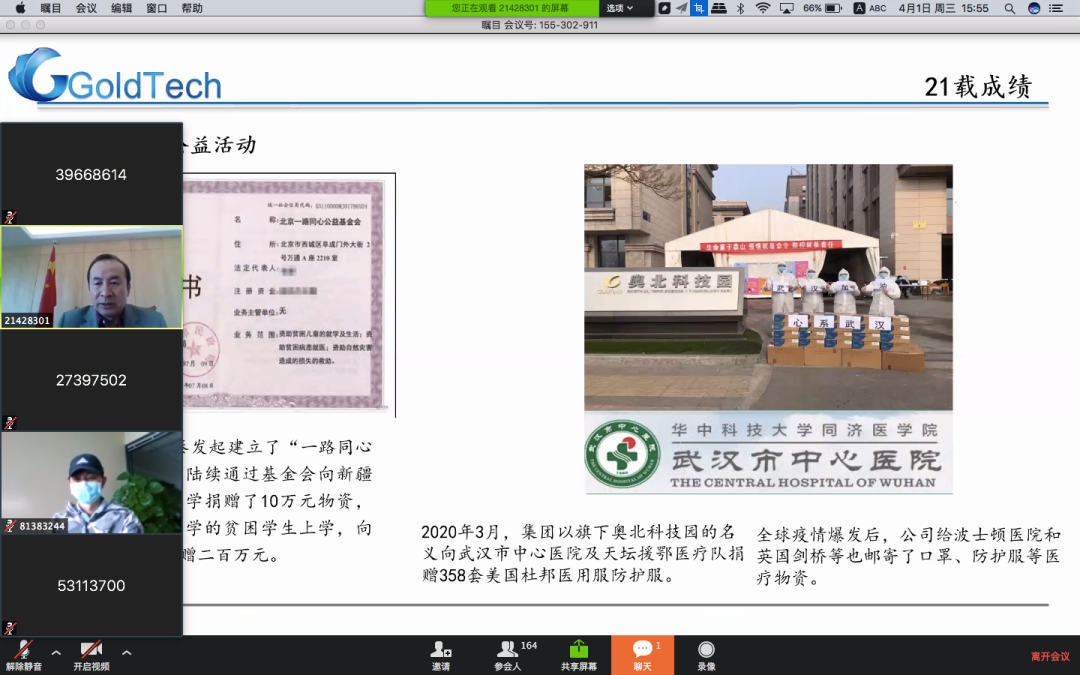
Task: Select the participant tile 39668614
Action: [92, 174]
